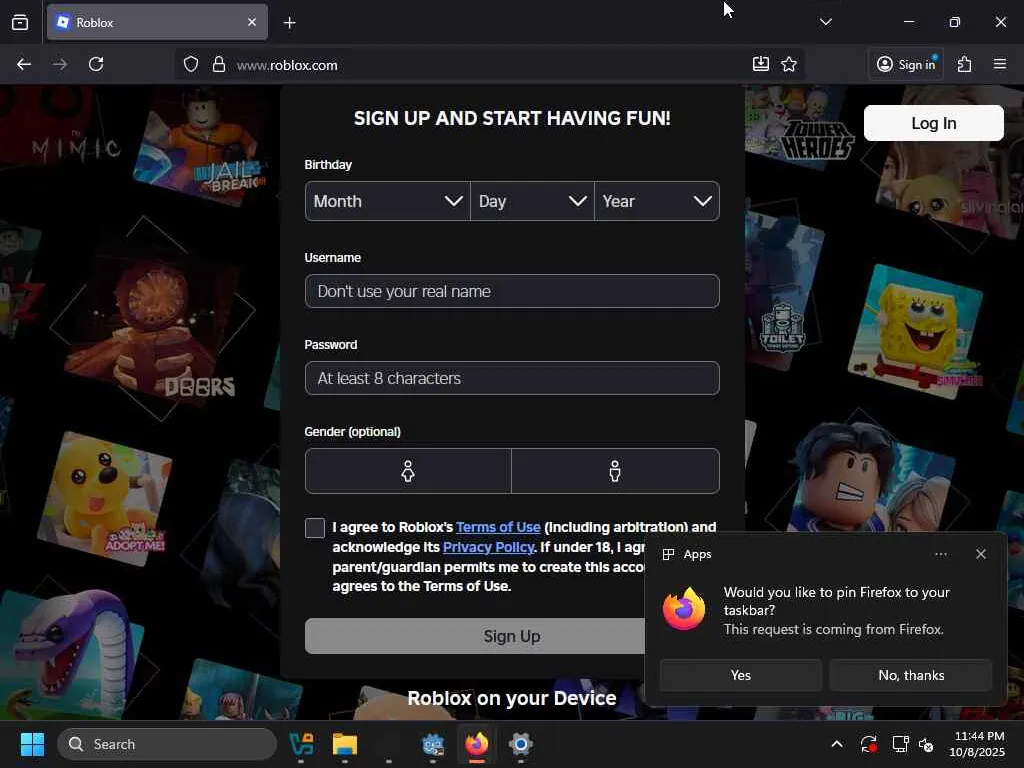Expand the Year birthday dropdown
This screenshot has width=1024, height=768.
tap(657, 201)
